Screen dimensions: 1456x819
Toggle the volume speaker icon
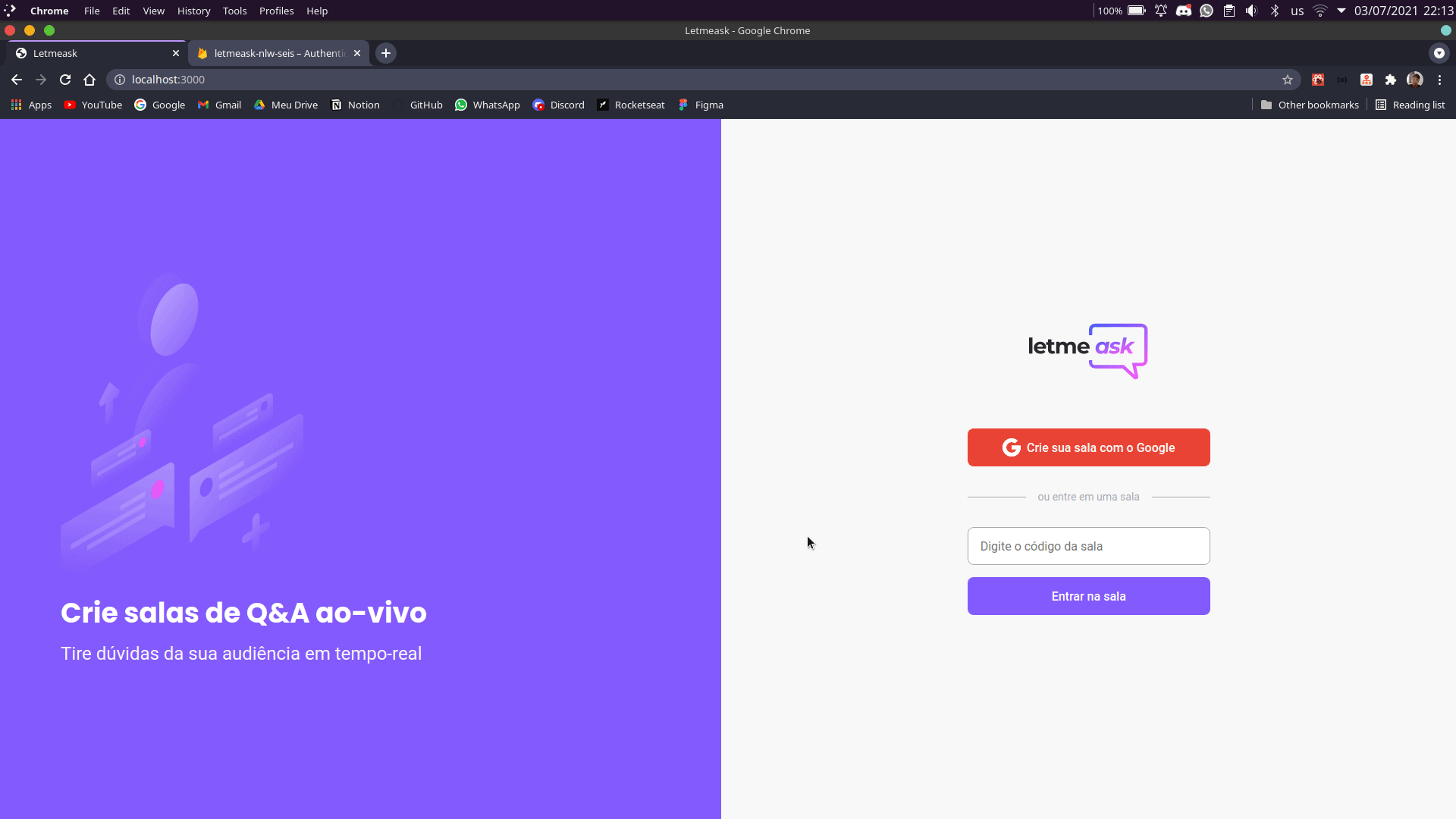(1251, 11)
